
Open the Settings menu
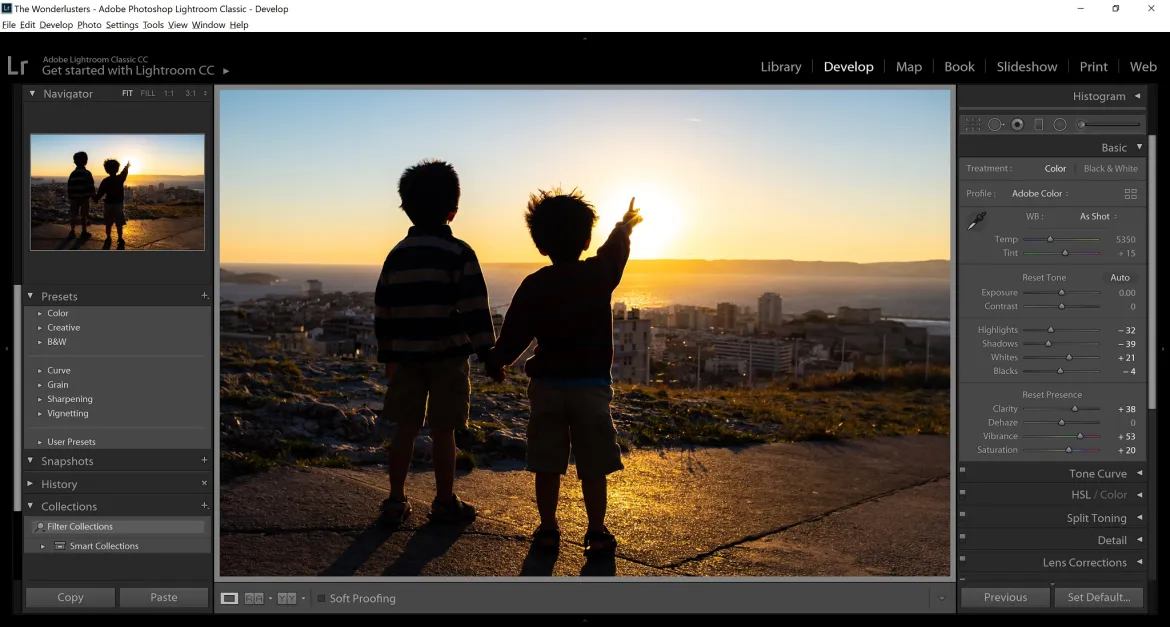[x=121, y=24]
